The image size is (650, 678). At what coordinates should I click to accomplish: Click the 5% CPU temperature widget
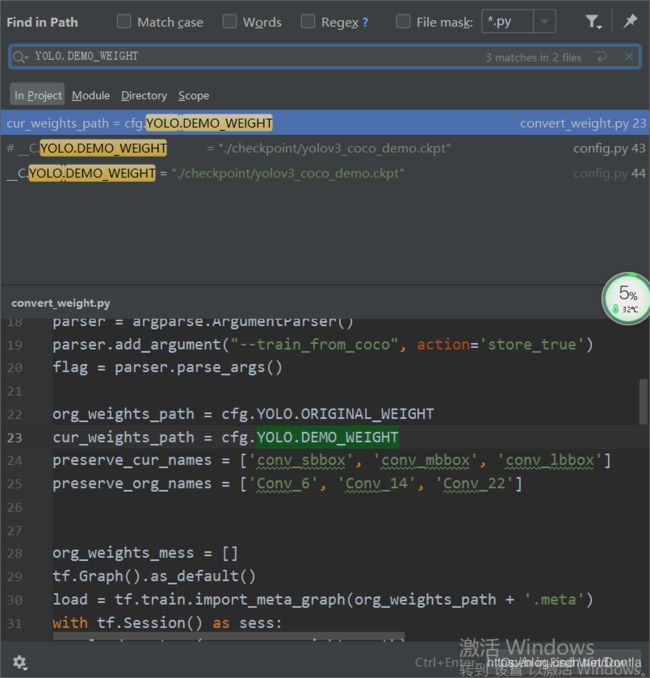(626, 298)
